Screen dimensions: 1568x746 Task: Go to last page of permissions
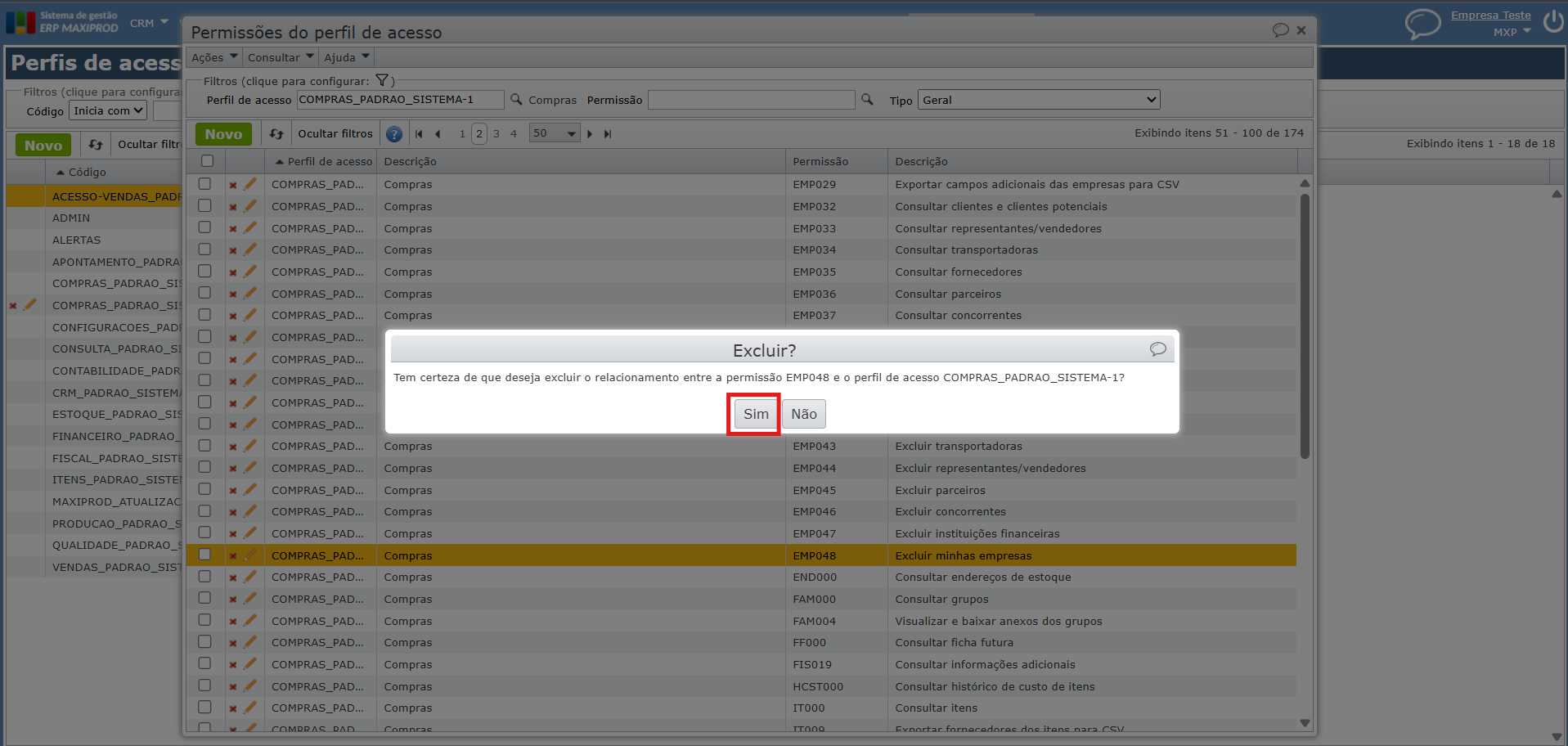(608, 134)
